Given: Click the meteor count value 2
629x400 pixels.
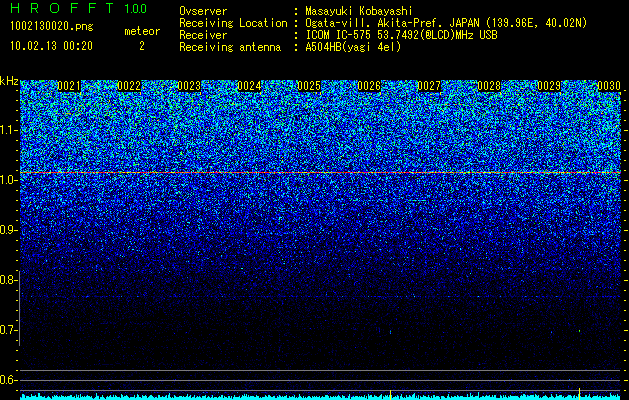Looking at the screenshot, I should 142,46.
